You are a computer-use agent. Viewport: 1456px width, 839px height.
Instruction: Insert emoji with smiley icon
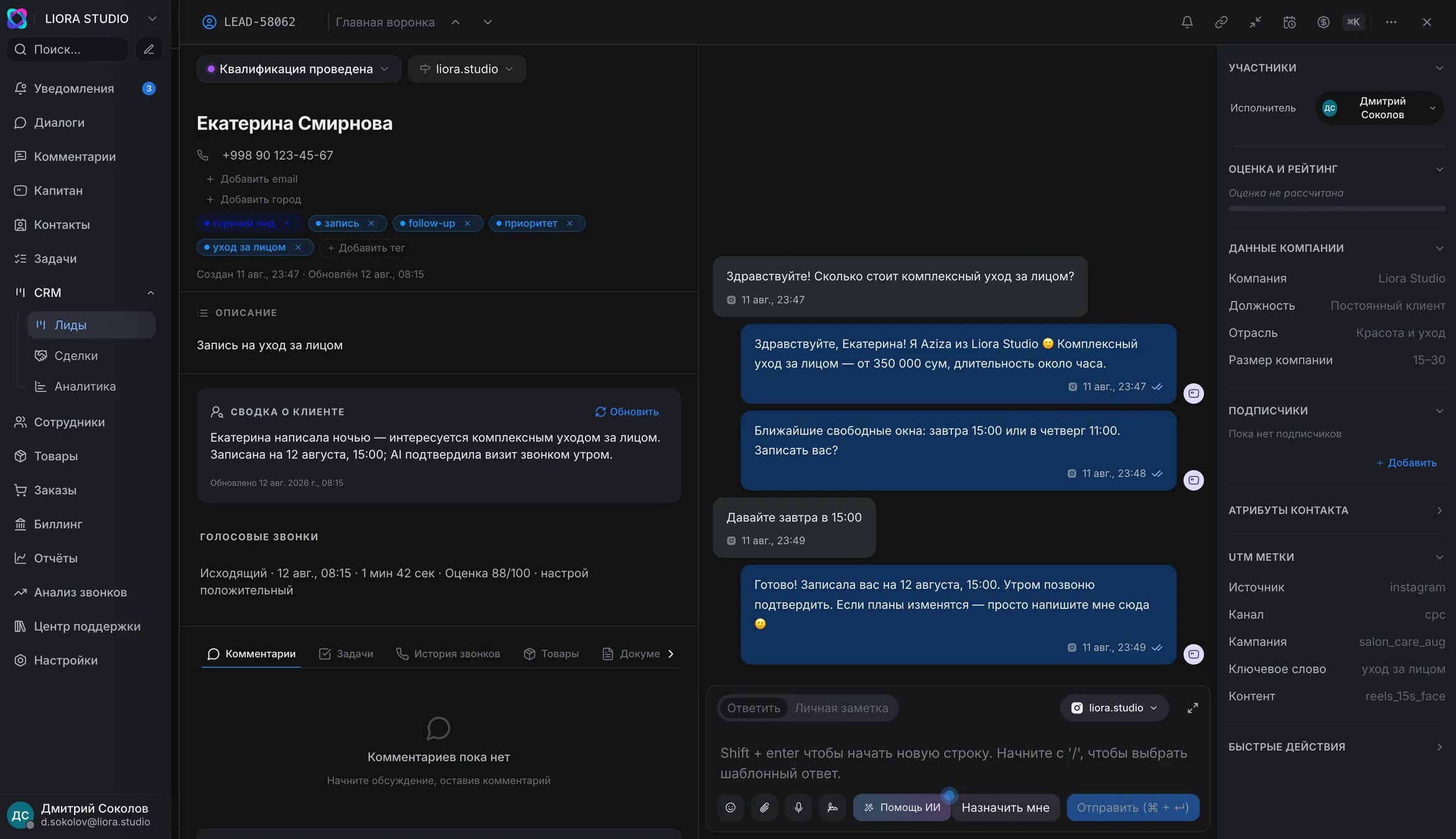click(x=730, y=807)
